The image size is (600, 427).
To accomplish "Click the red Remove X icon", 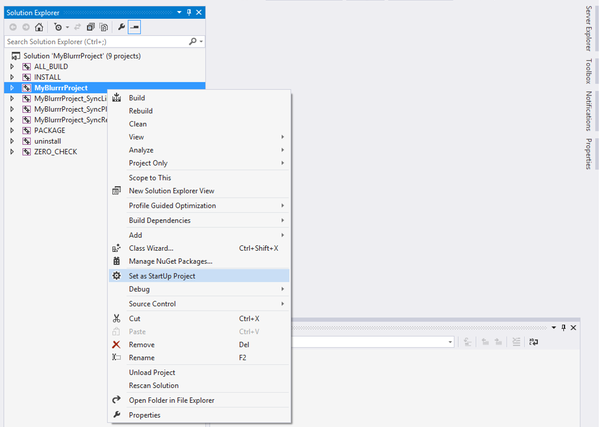I will click(117, 344).
